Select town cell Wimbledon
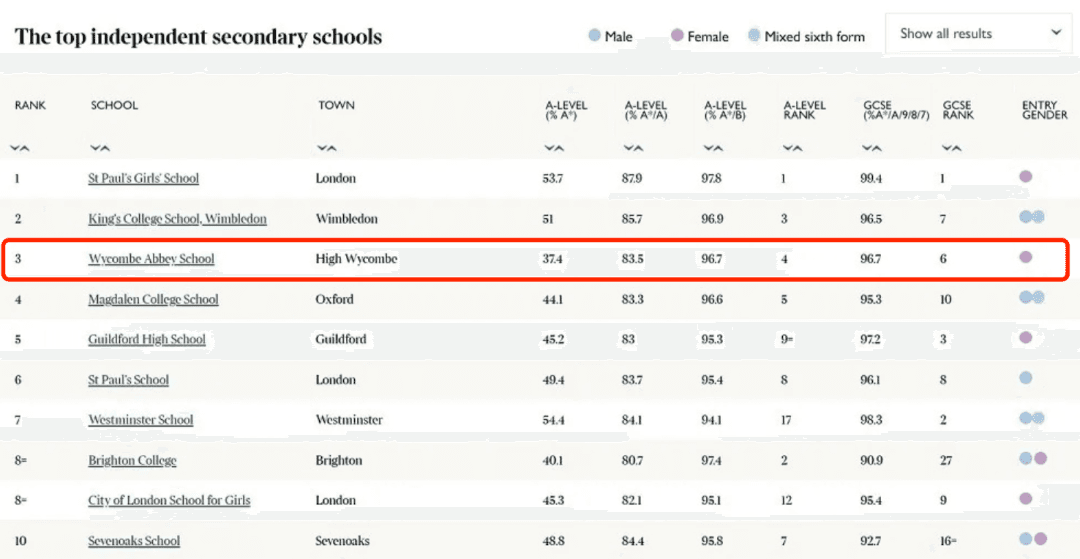Image resolution: width=1080 pixels, height=559 pixels. (346, 219)
